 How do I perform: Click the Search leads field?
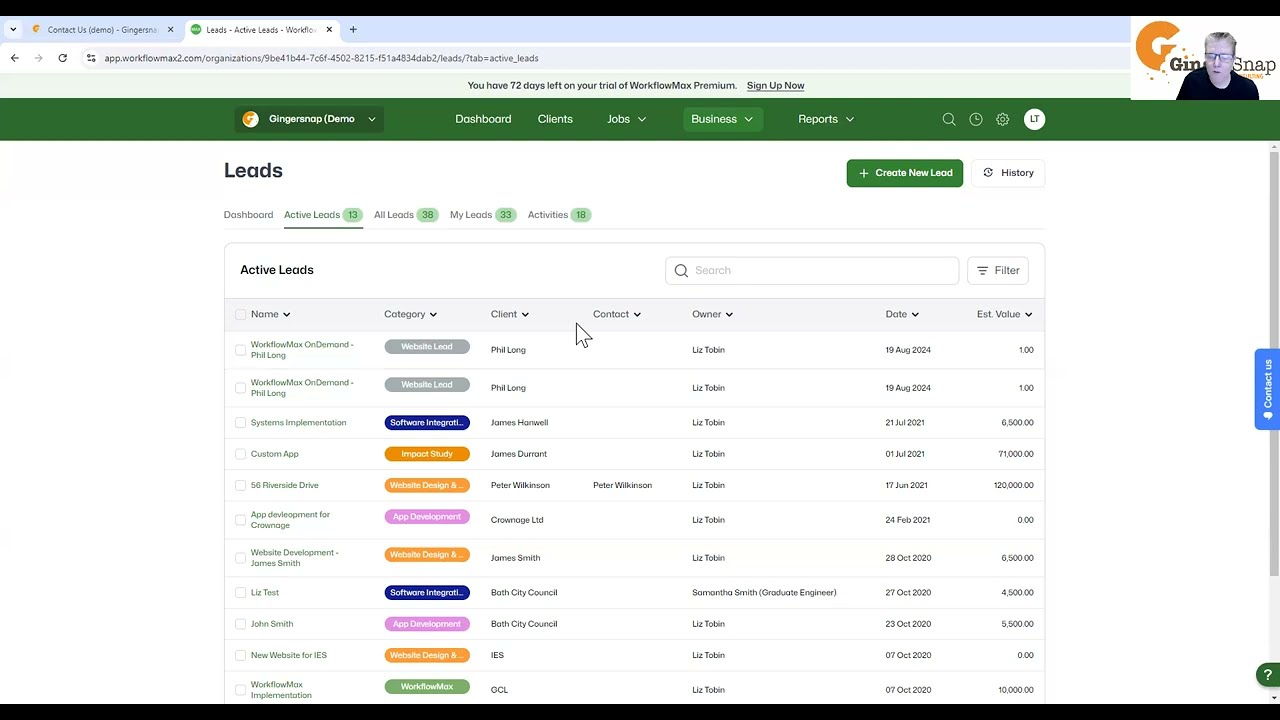pyautogui.click(x=812, y=270)
